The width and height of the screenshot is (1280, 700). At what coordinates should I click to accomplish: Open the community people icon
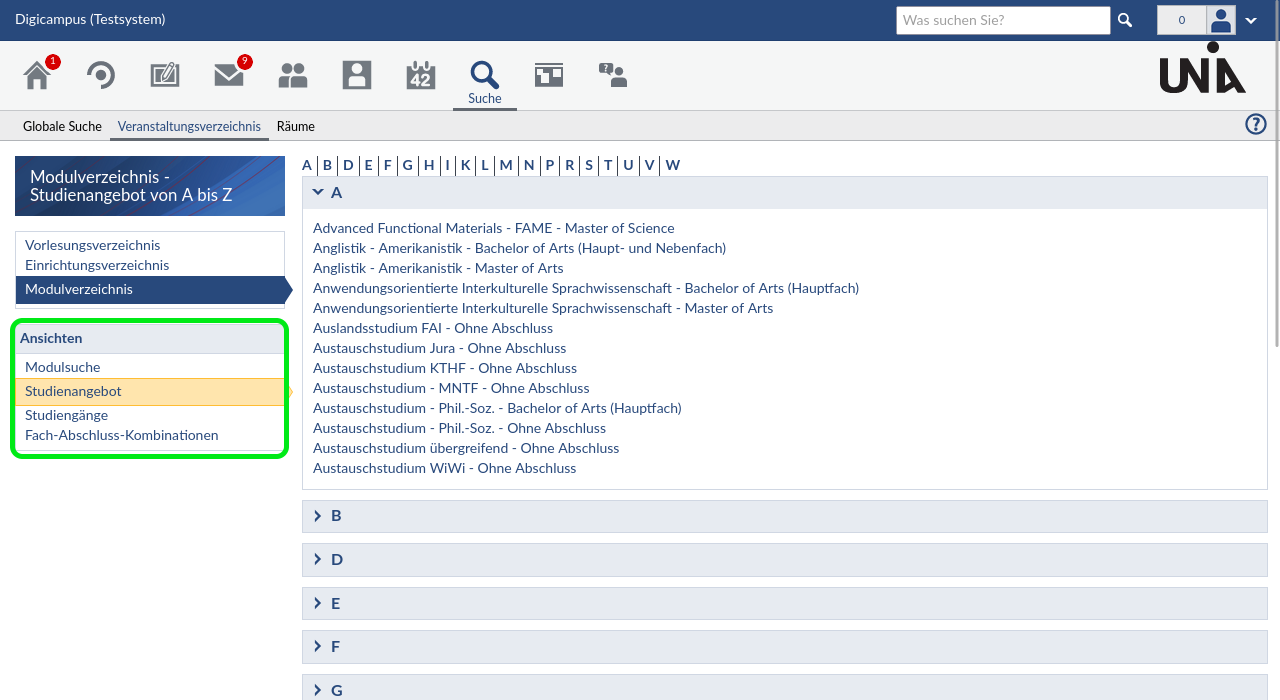[293, 76]
